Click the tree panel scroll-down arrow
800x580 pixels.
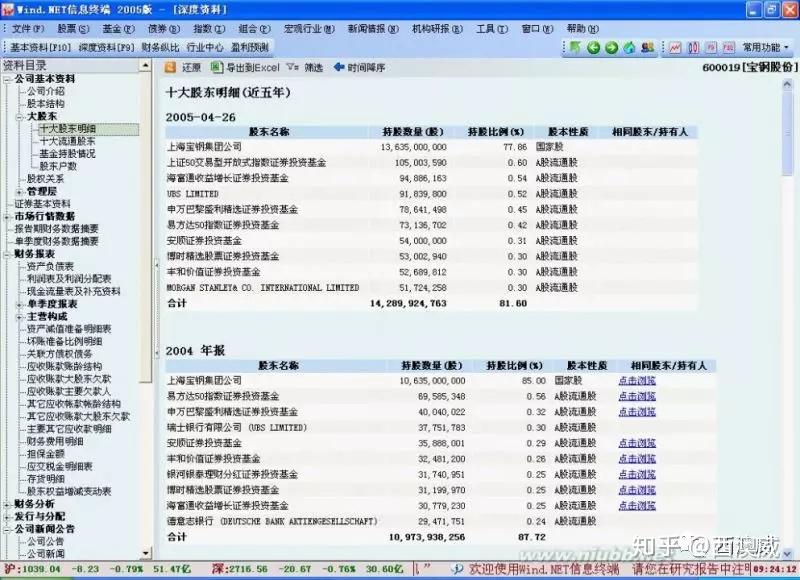(146, 553)
